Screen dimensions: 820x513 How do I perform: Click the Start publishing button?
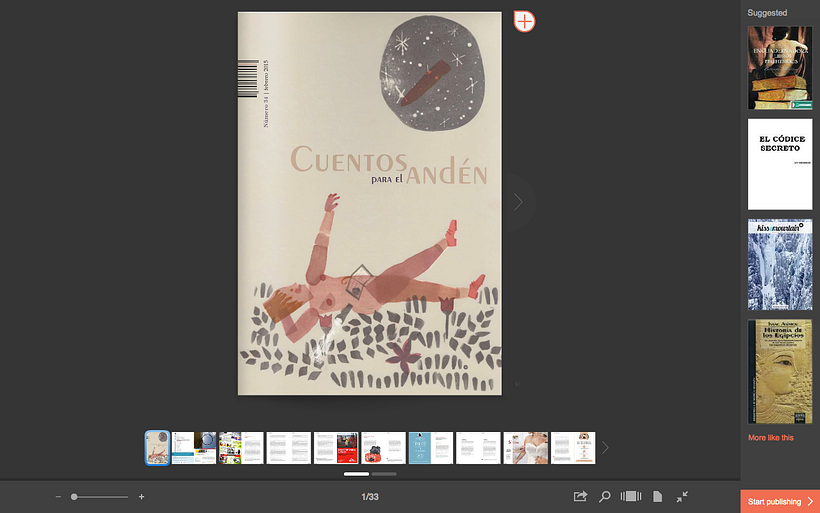pyautogui.click(x=780, y=501)
